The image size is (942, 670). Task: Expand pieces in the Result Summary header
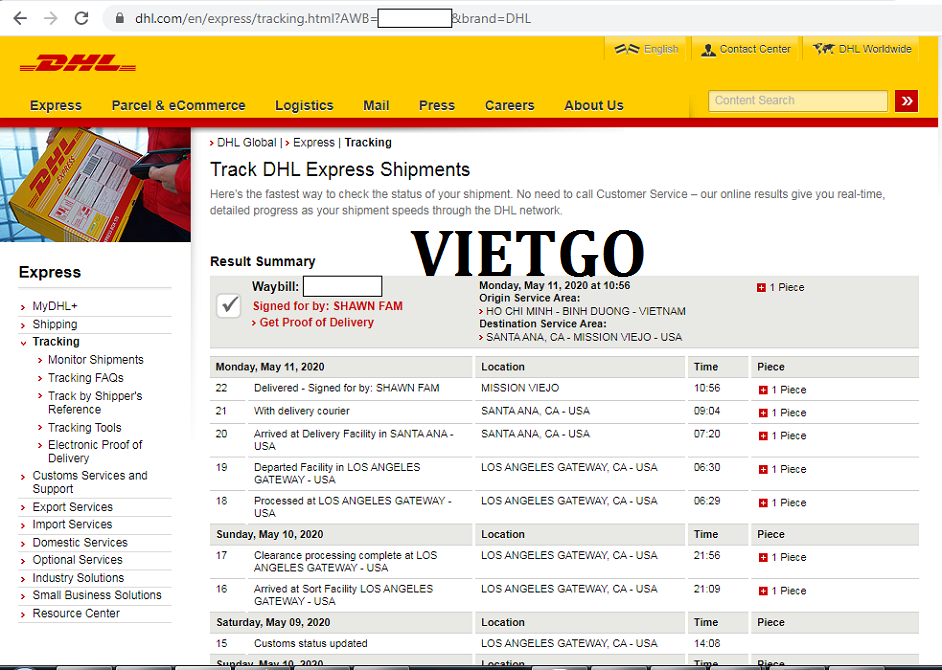click(x=761, y=288)
